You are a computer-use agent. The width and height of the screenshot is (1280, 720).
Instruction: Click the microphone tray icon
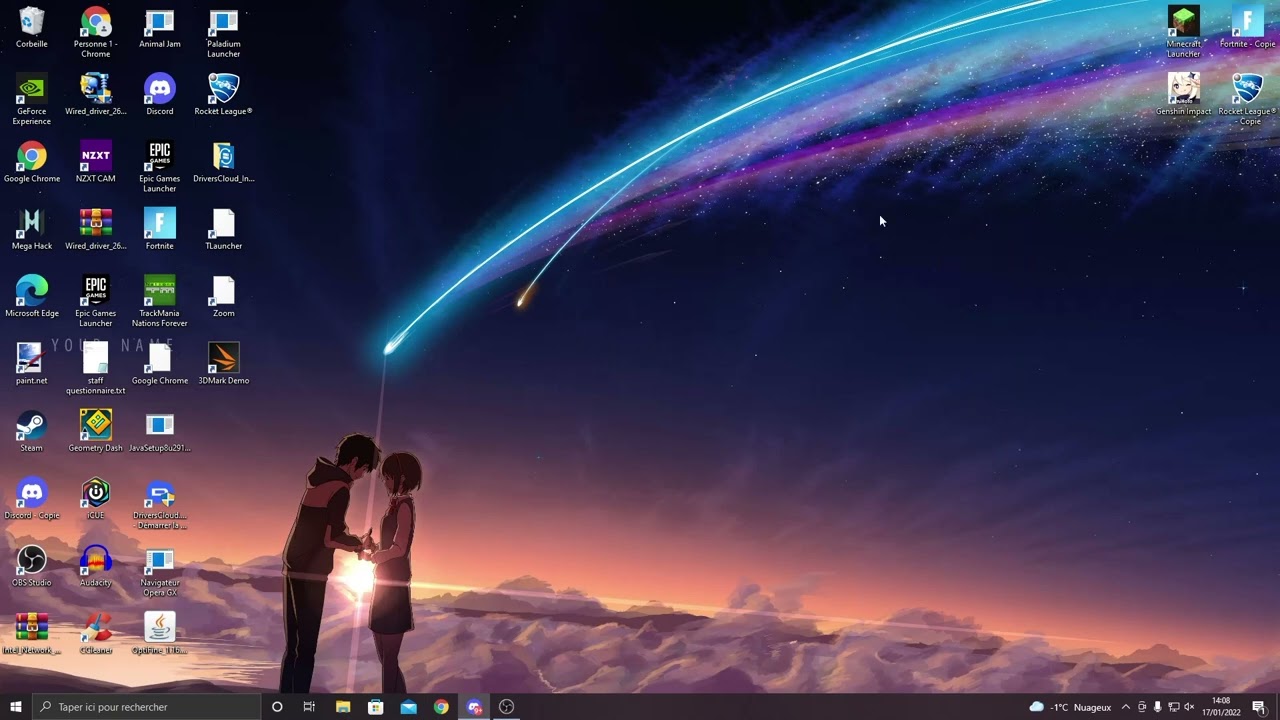click(1158, 707)
